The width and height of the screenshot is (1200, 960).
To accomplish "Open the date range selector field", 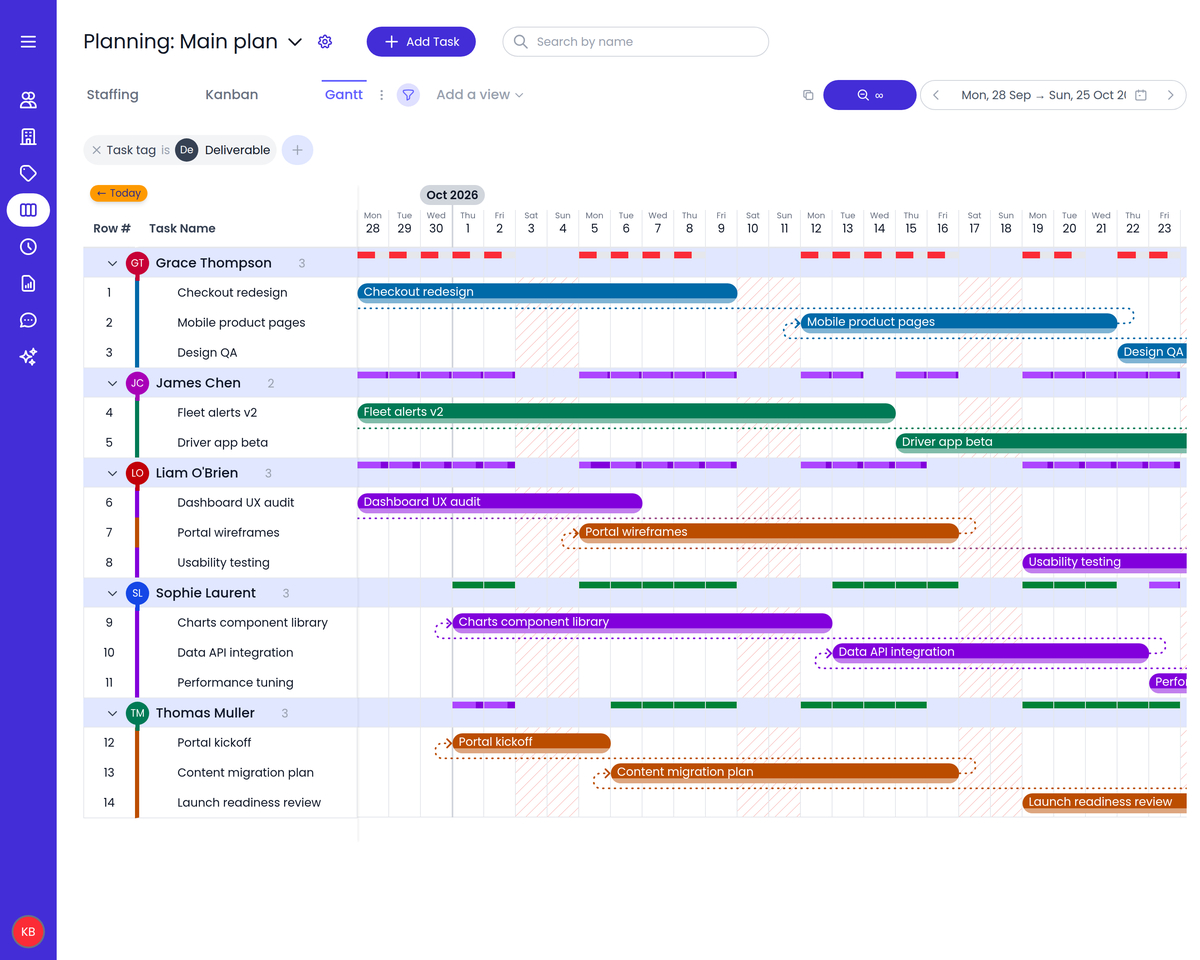I will tap(1053, 95).
